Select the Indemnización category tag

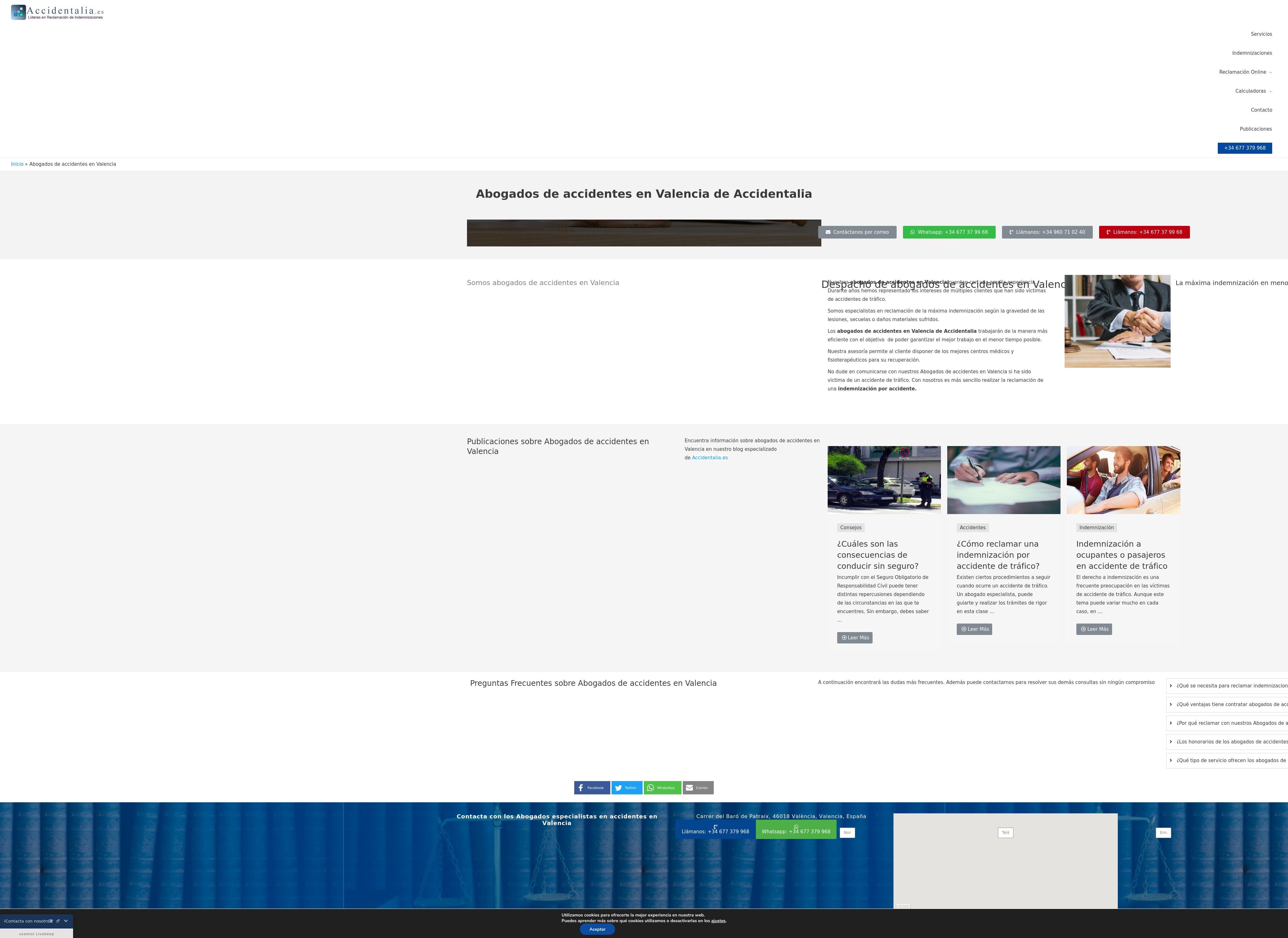click(1096, 527)
